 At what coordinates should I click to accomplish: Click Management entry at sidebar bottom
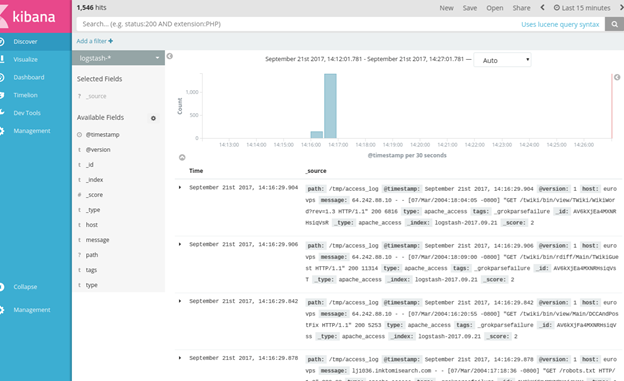[x=32, y=310]
